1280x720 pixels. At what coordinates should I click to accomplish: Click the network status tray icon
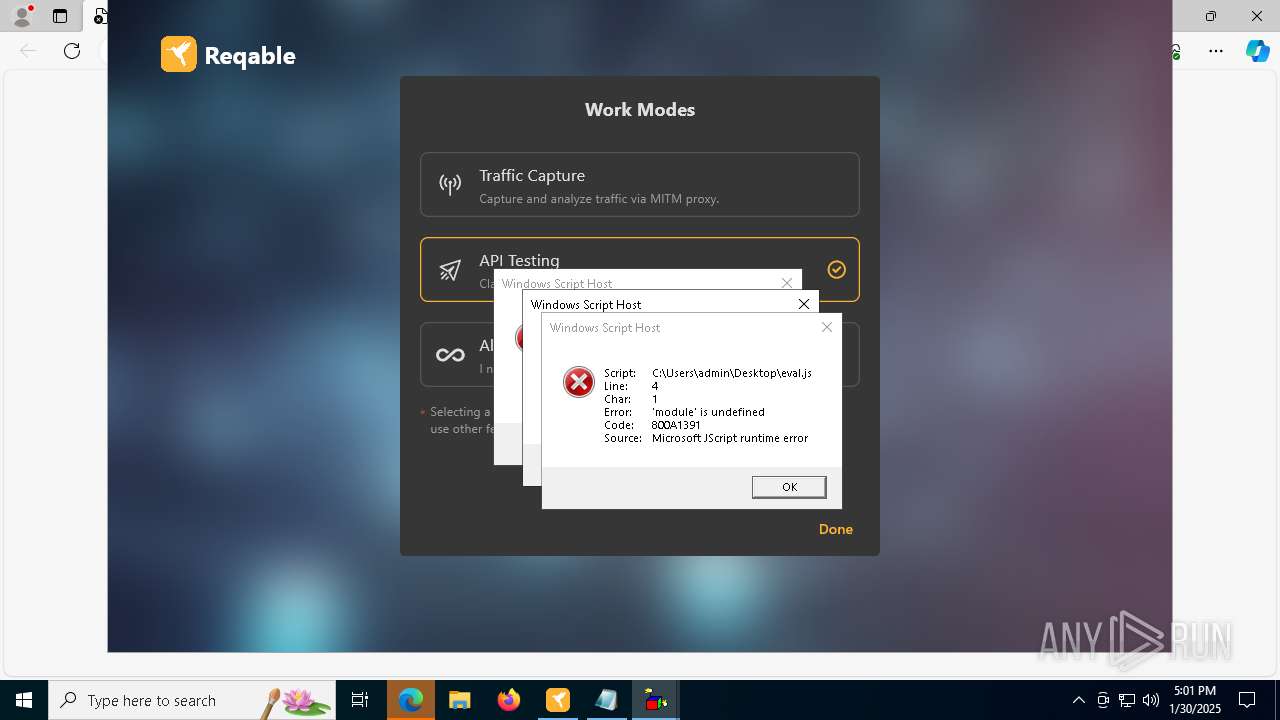tap(1127, 700)
